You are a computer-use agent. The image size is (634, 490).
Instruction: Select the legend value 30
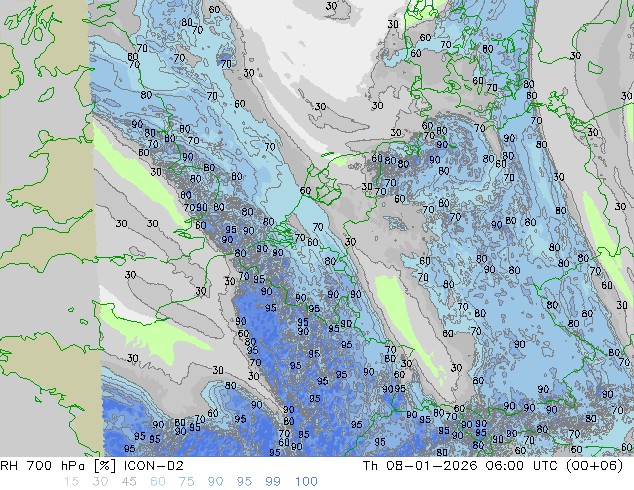coord(100,482)
